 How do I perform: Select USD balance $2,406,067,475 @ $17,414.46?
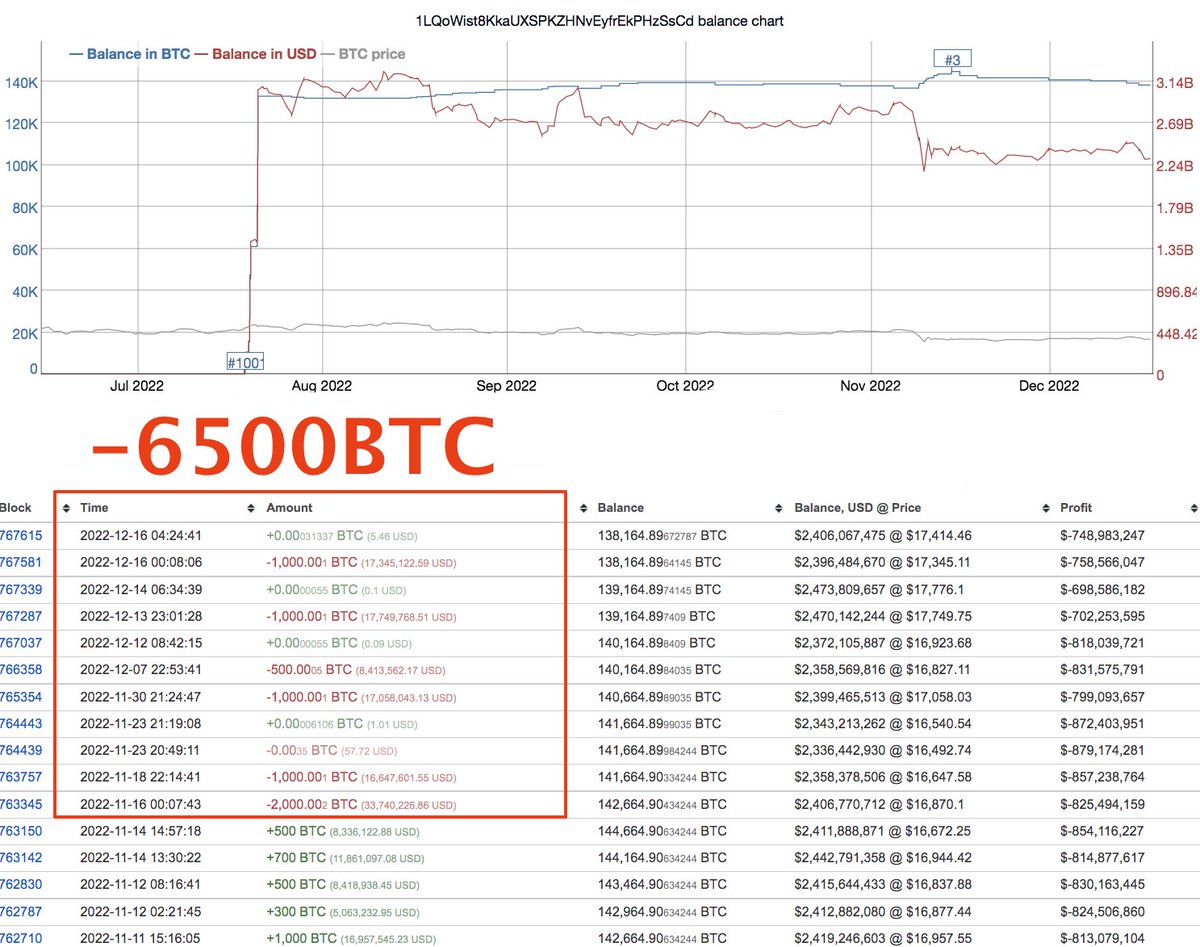coord(882,536)
